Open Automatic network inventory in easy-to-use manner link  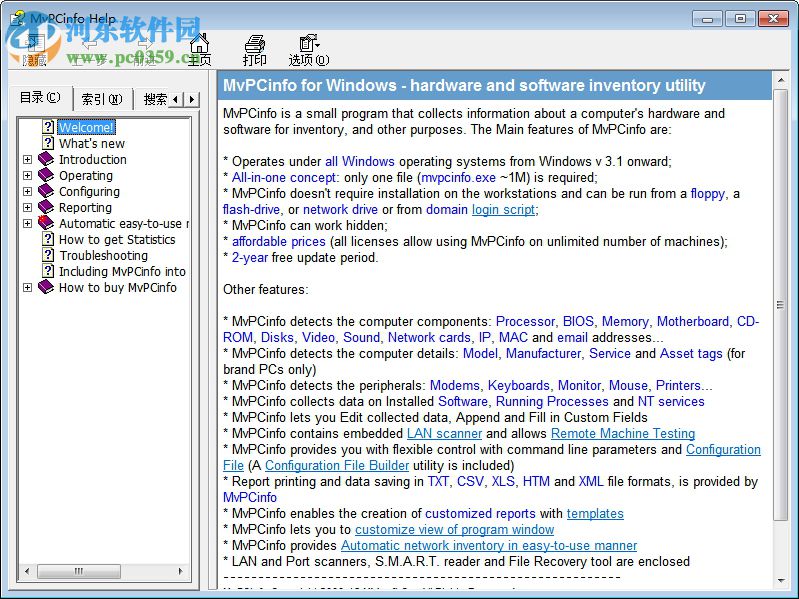(489, 545)
